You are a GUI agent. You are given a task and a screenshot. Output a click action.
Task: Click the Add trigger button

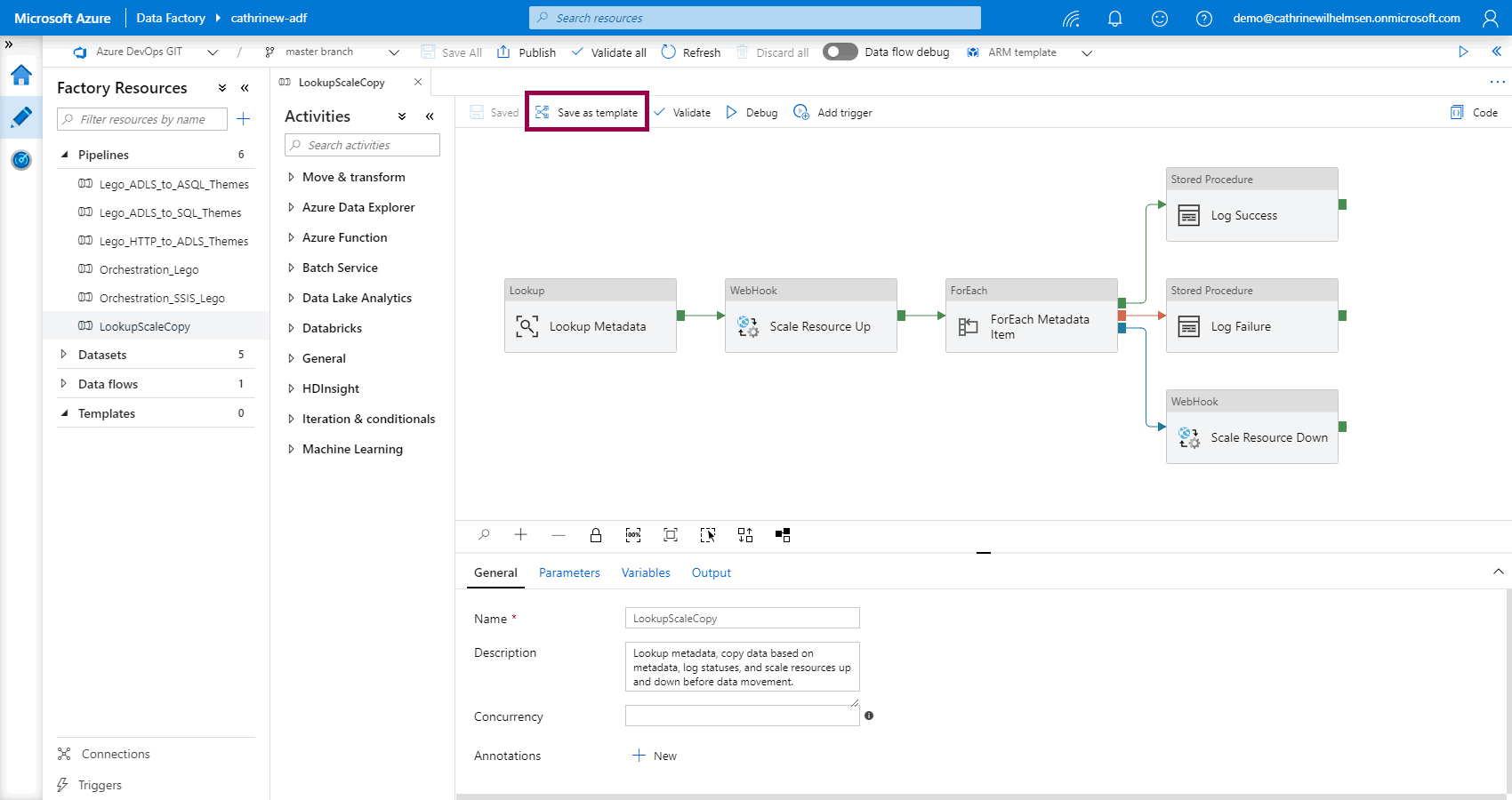coord(832,113)
